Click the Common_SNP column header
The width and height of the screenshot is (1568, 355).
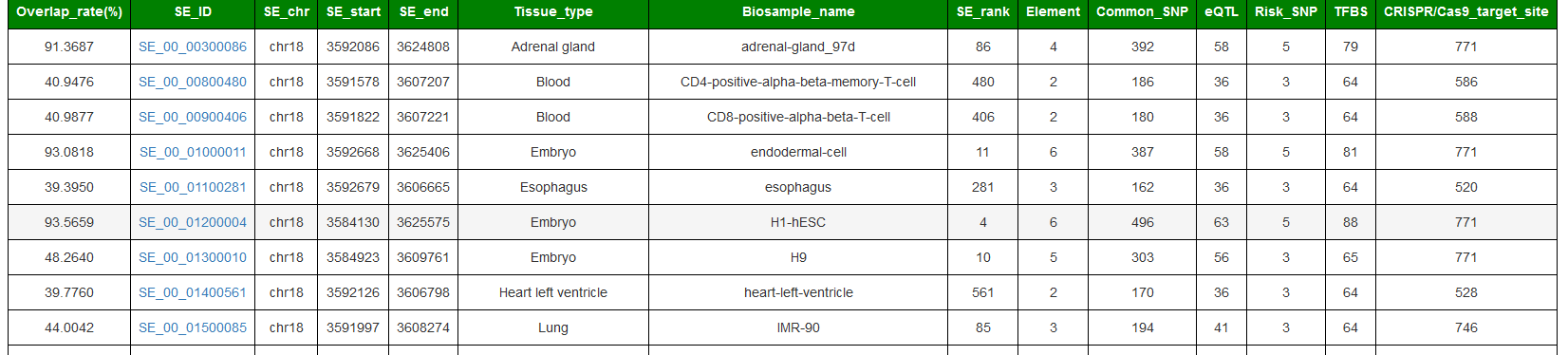click(x=1142, y=12)
